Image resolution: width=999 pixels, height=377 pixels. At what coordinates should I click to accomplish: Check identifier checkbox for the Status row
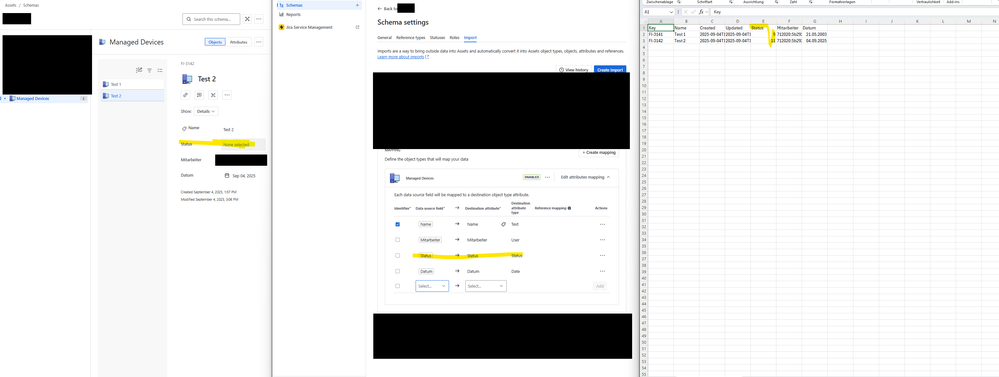tap(398, 255)
